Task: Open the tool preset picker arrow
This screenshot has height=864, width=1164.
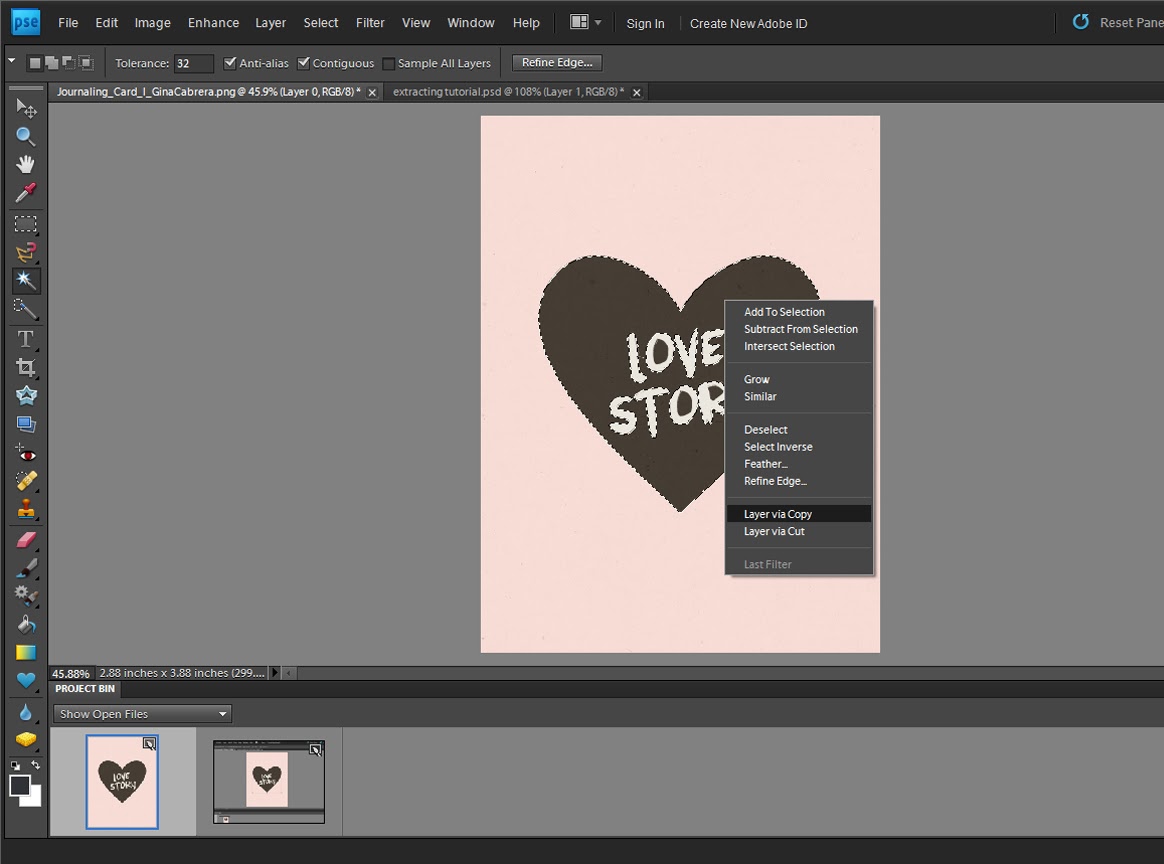Action: pyautogui.click(x=12, y=62)
